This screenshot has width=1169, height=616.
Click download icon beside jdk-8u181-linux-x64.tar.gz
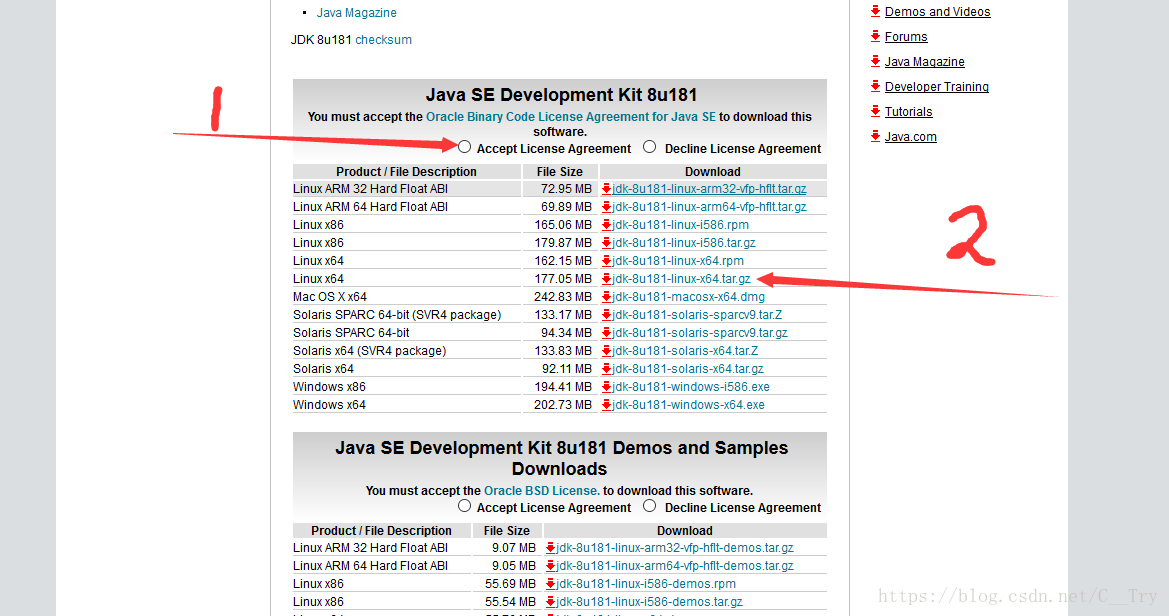coord(607,279)
